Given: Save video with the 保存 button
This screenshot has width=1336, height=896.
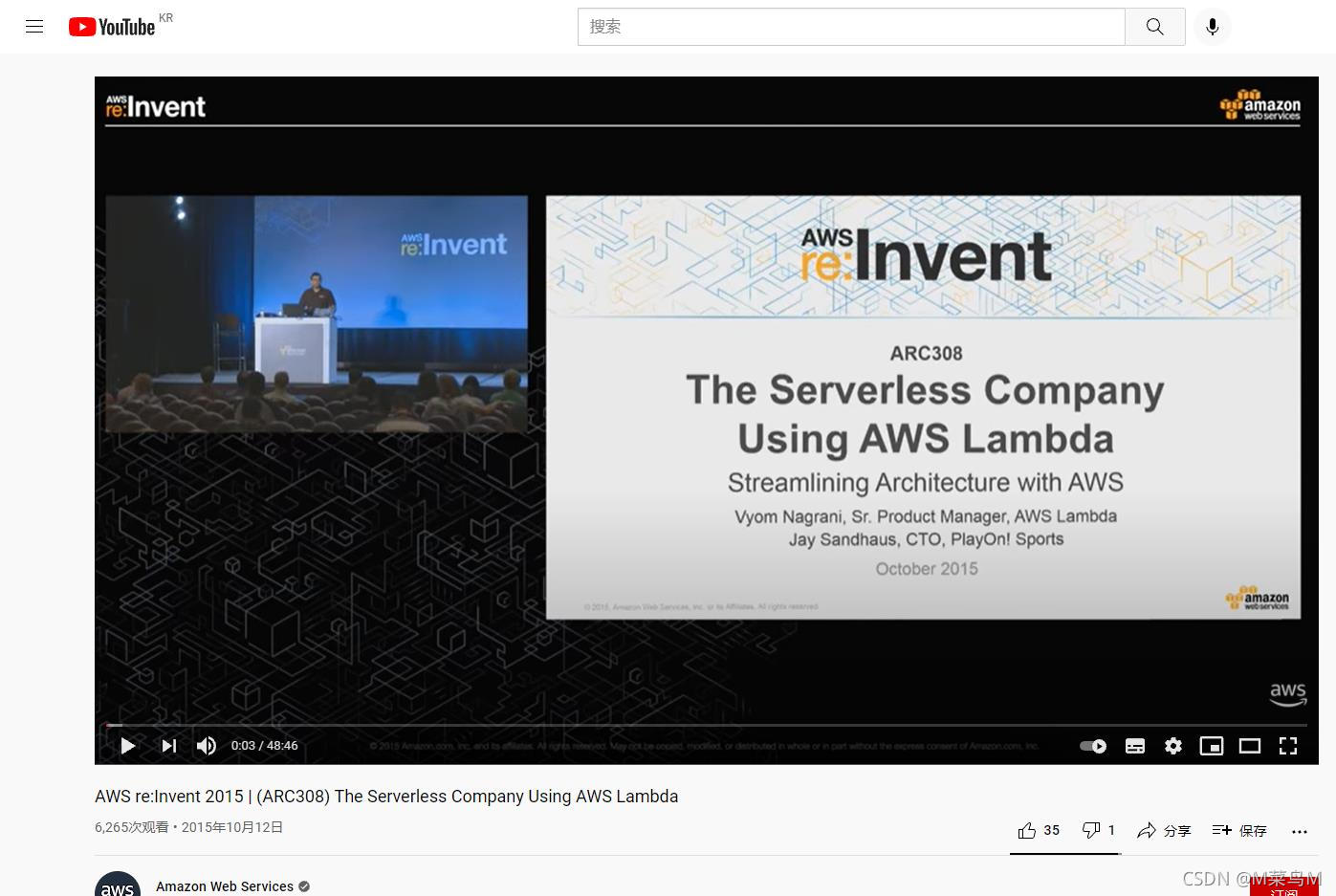Looking at the screenshot, I should tap(1239, 831).
